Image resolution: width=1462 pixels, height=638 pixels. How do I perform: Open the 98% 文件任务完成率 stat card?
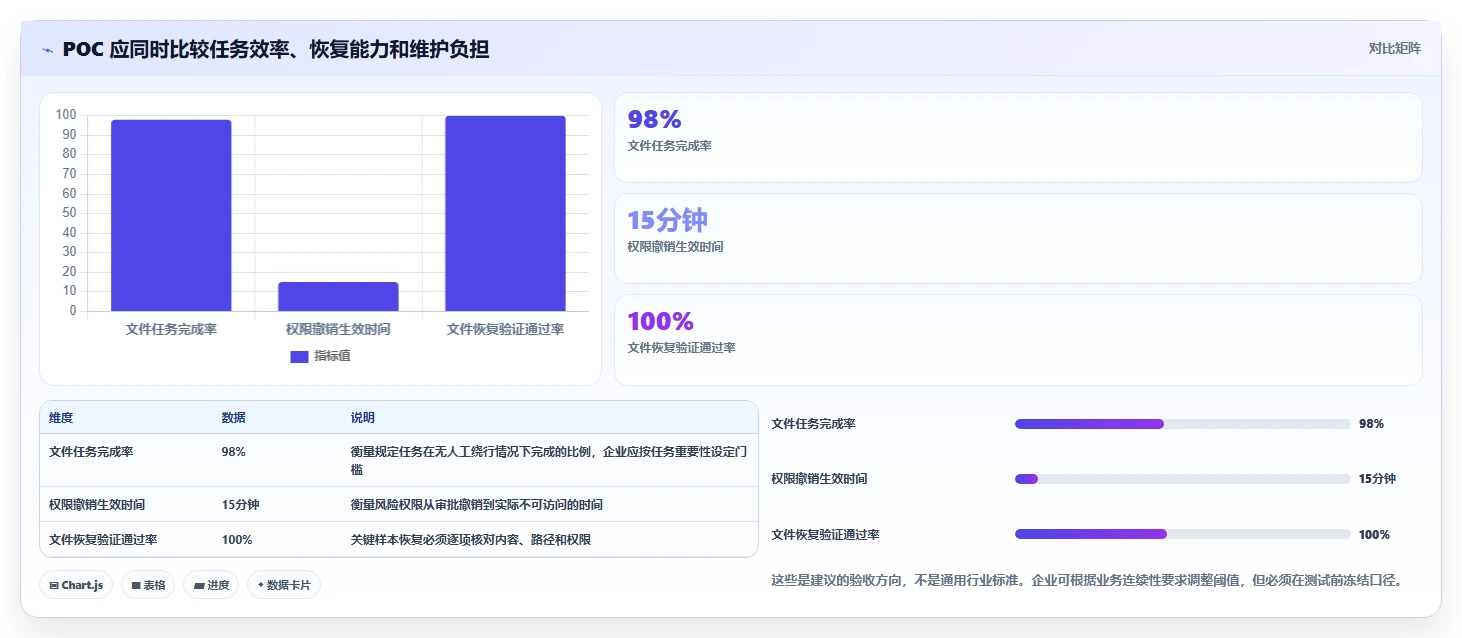(1018, 137)
